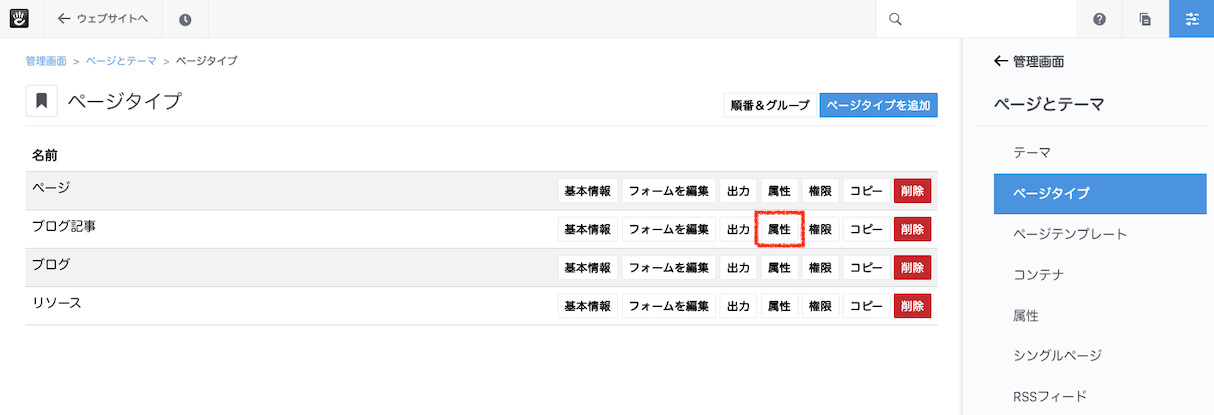The image size is (1214, 415).
Task: Open 属性 for ブログ記事 row
Action: (x=779, y=229)
